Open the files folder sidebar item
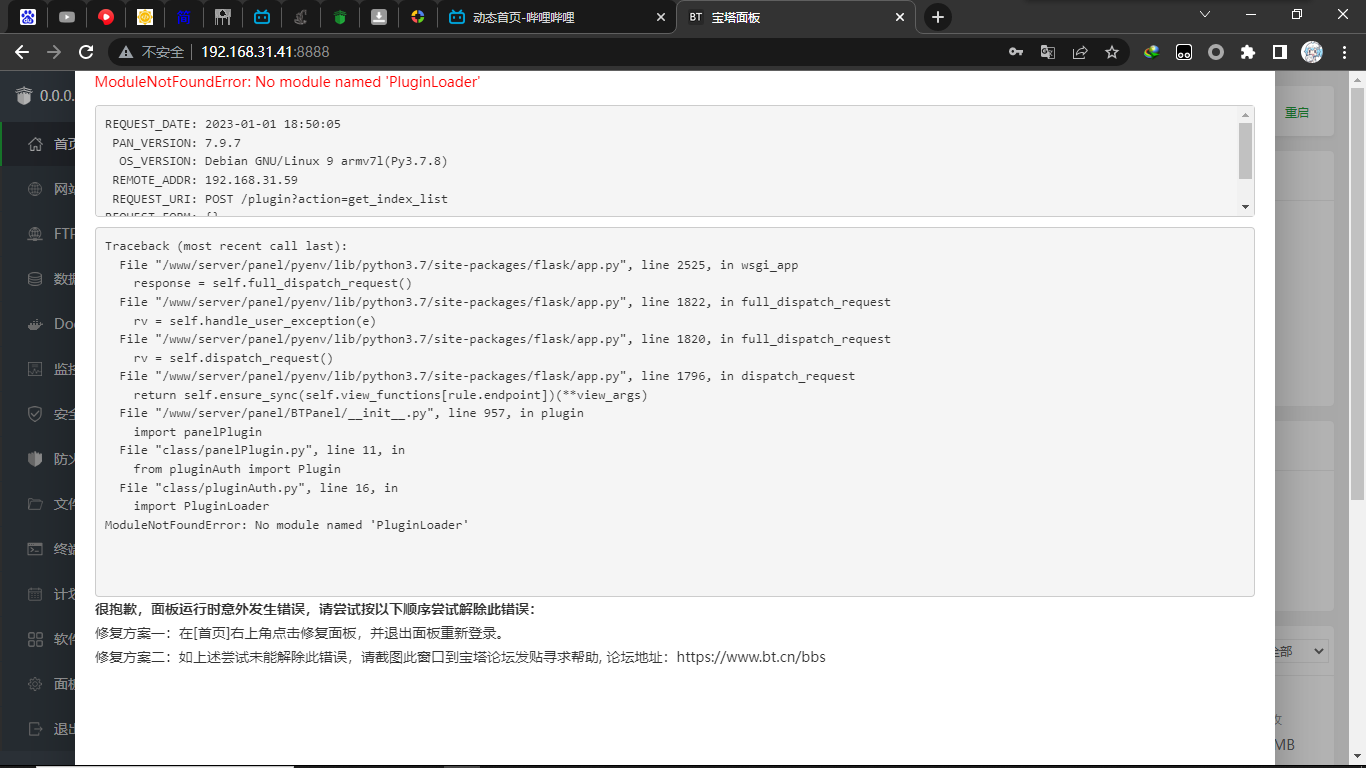The image size is (1366, 768). click(38, 504)
